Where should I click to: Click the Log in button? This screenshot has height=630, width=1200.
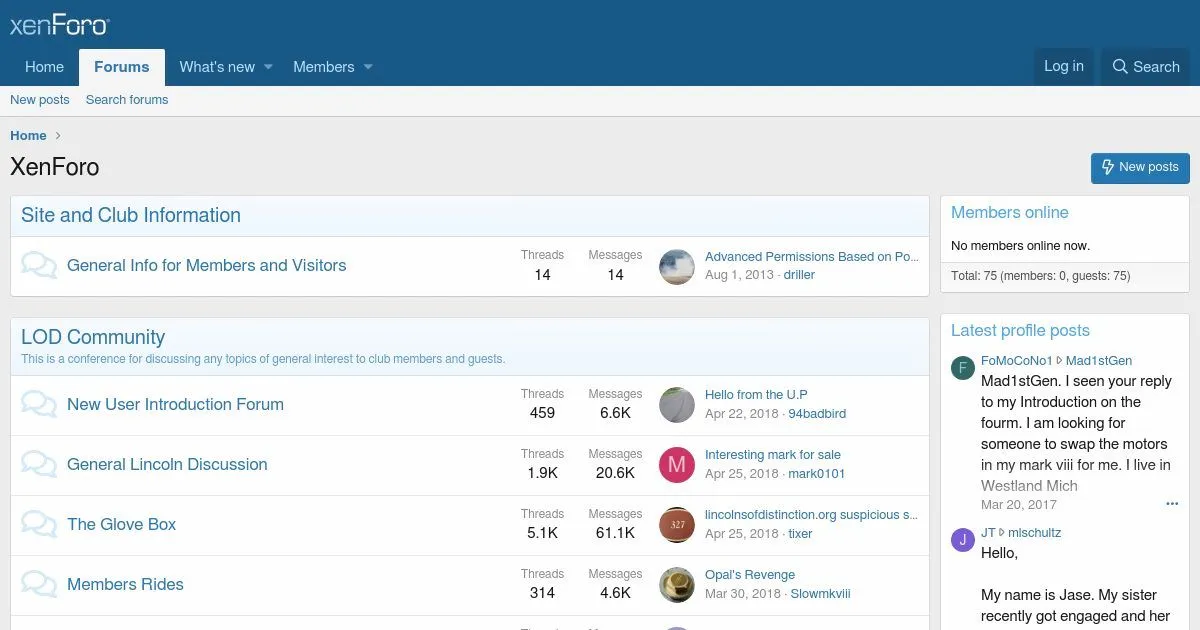coord(1063,66)
